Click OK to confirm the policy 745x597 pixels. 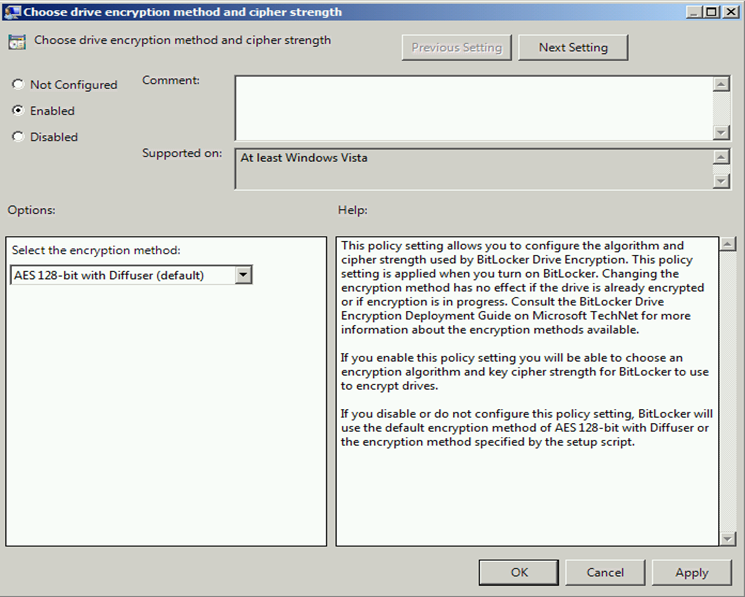tap(519, 572)
